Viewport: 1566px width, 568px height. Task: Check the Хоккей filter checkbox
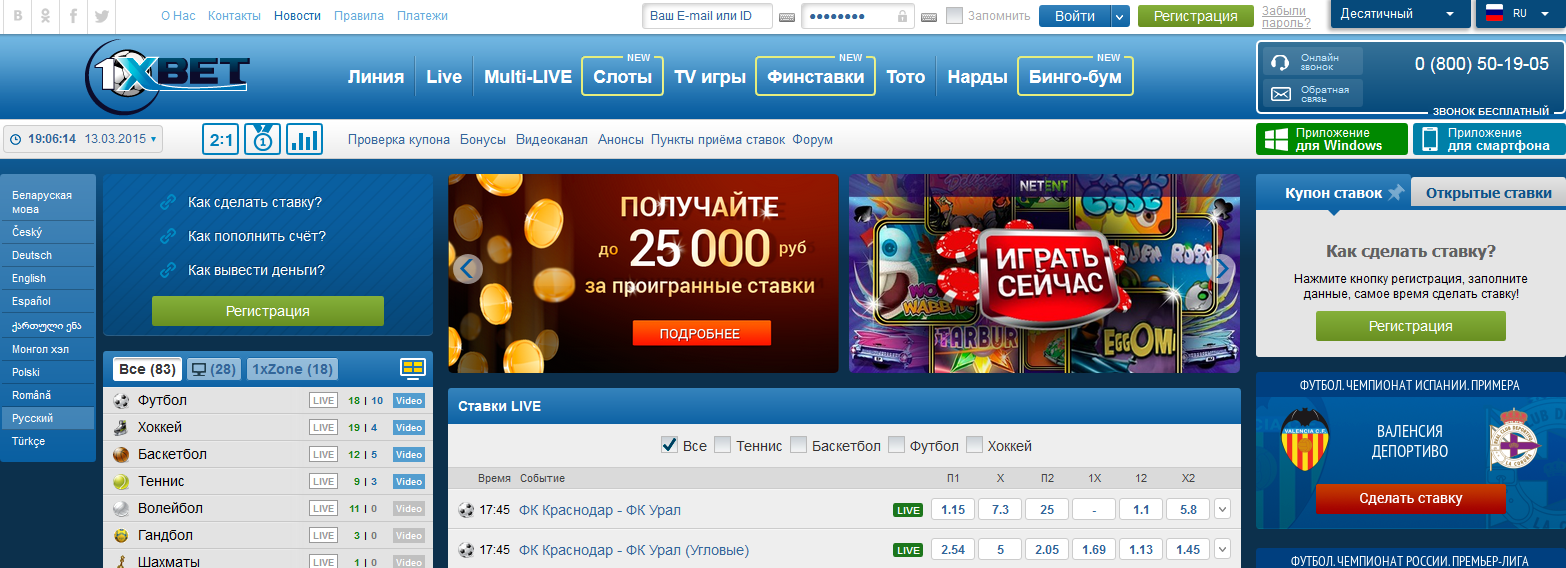pyautogui.click(x=974, y=445)
